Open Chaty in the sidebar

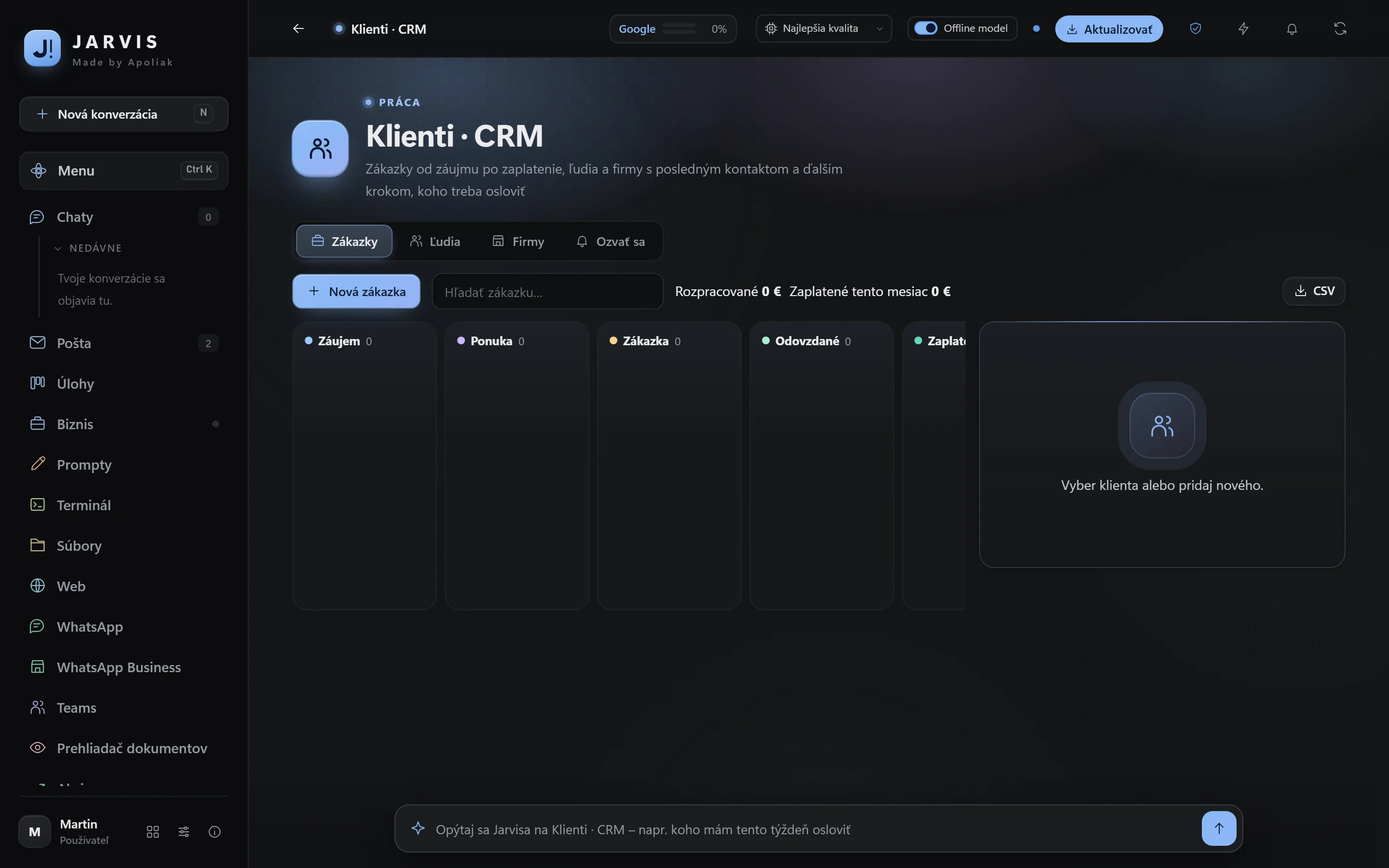(124, 217)
